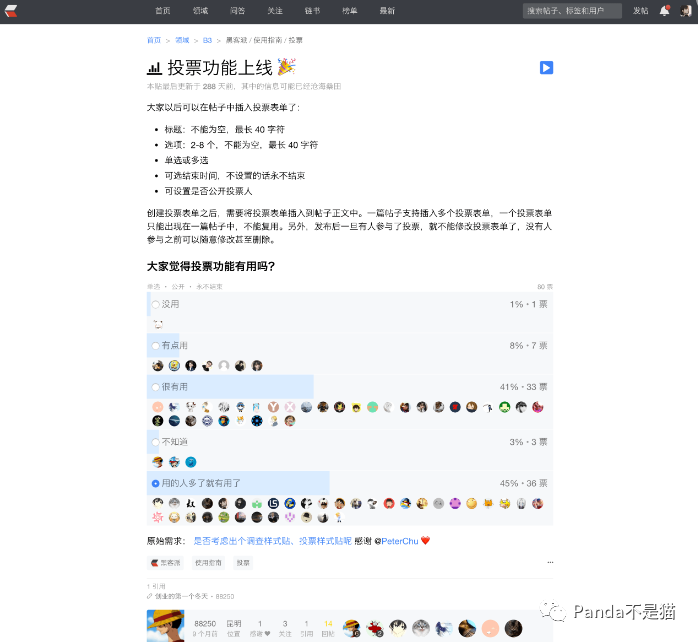Image resolution: width=698 pixels, height=642 pixels.
Task: Click the 3 关注 follow counter
Action: click(285, 628)
